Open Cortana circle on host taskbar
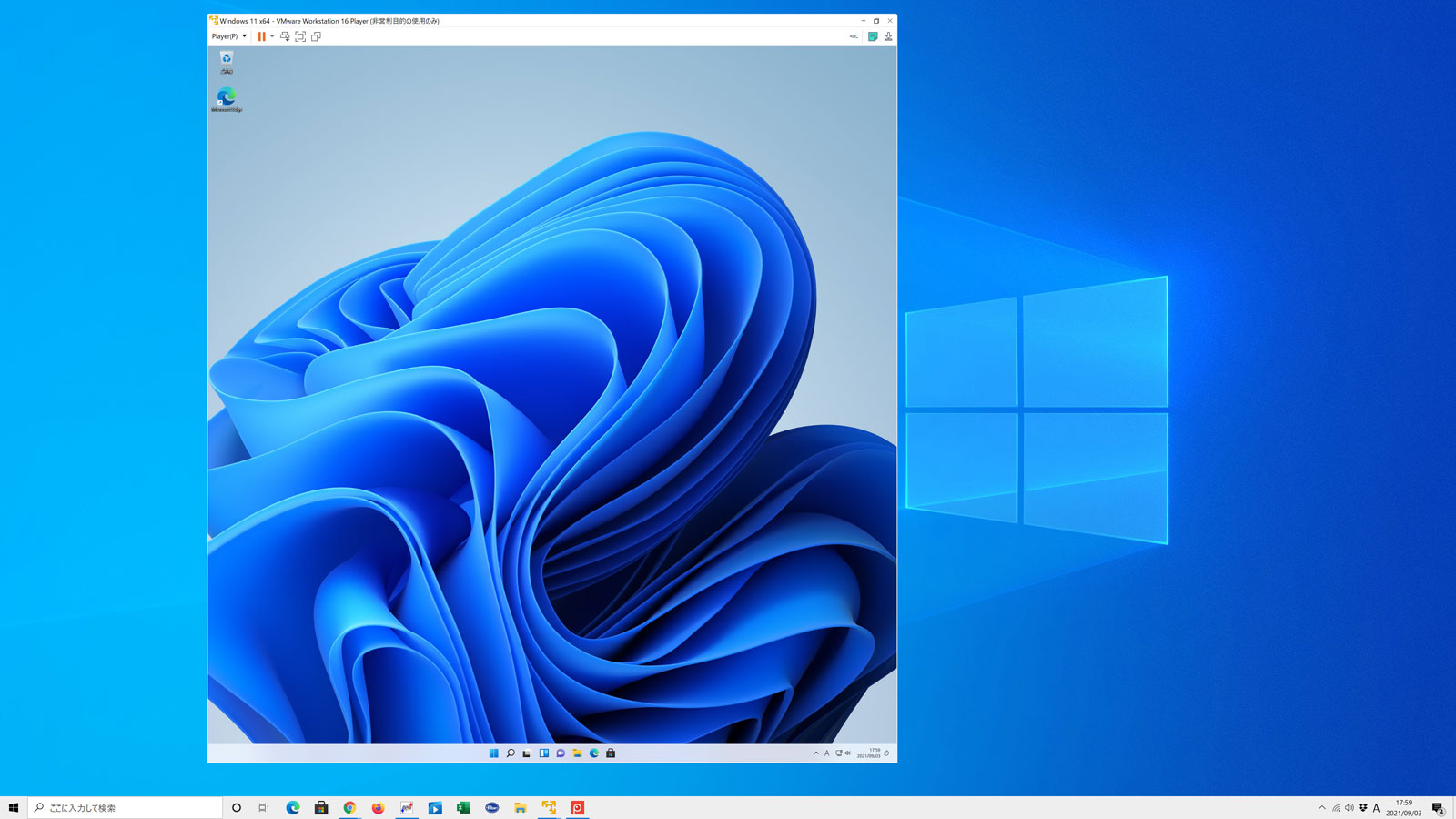This screenshot has width=1456, height=819. [x=237, y=807]
